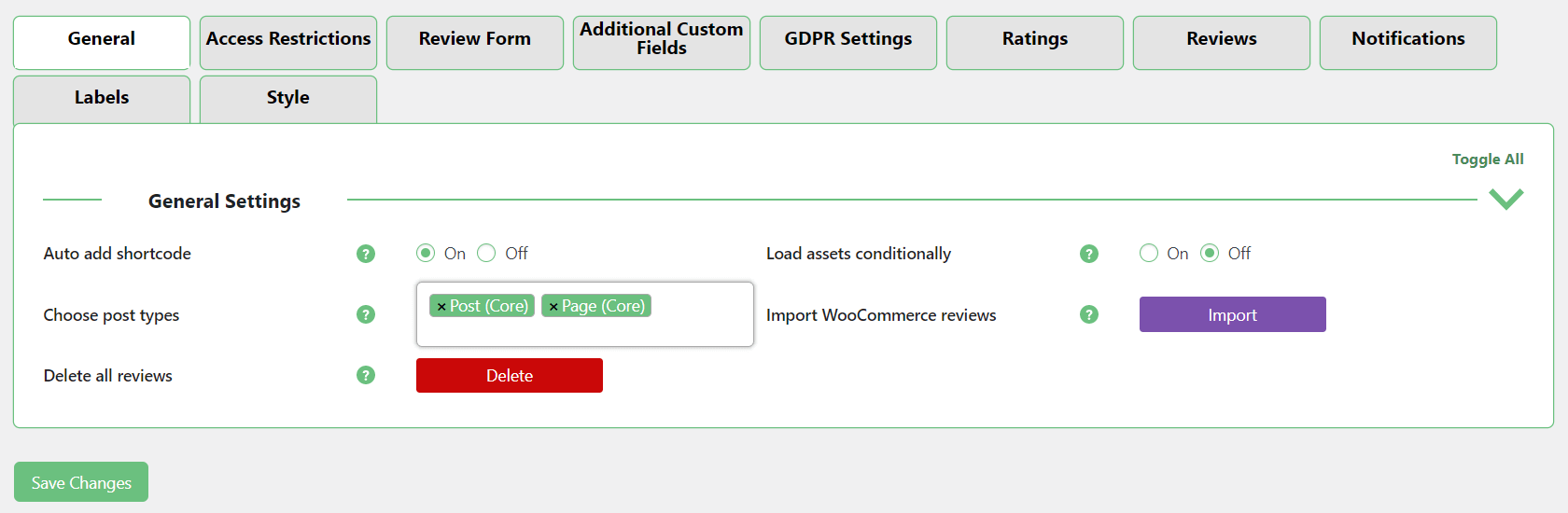1568x513 pixels.
Task: Click Toggle All sections link
Action: [x=1487, y=159]
